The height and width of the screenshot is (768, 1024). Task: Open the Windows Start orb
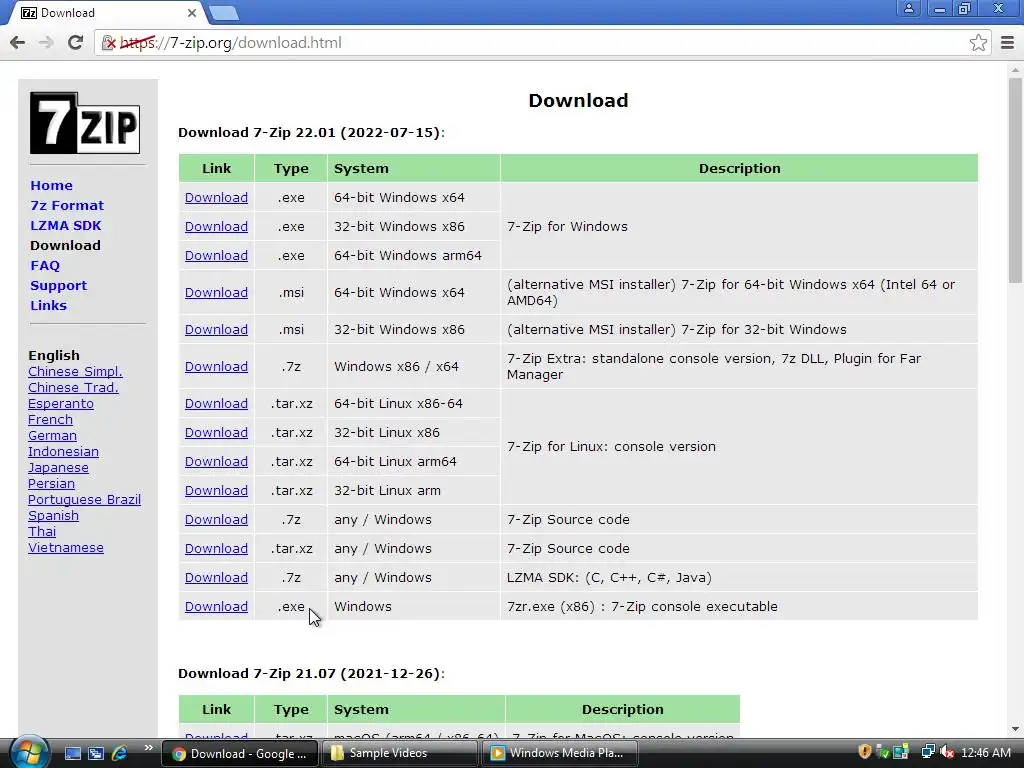click(x=29, y=752)
